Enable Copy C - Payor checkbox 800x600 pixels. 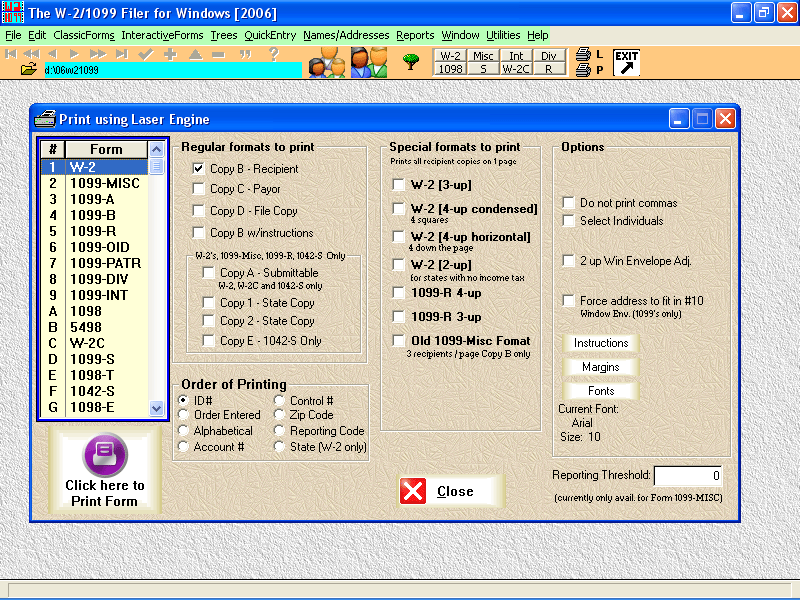(198, 189)
